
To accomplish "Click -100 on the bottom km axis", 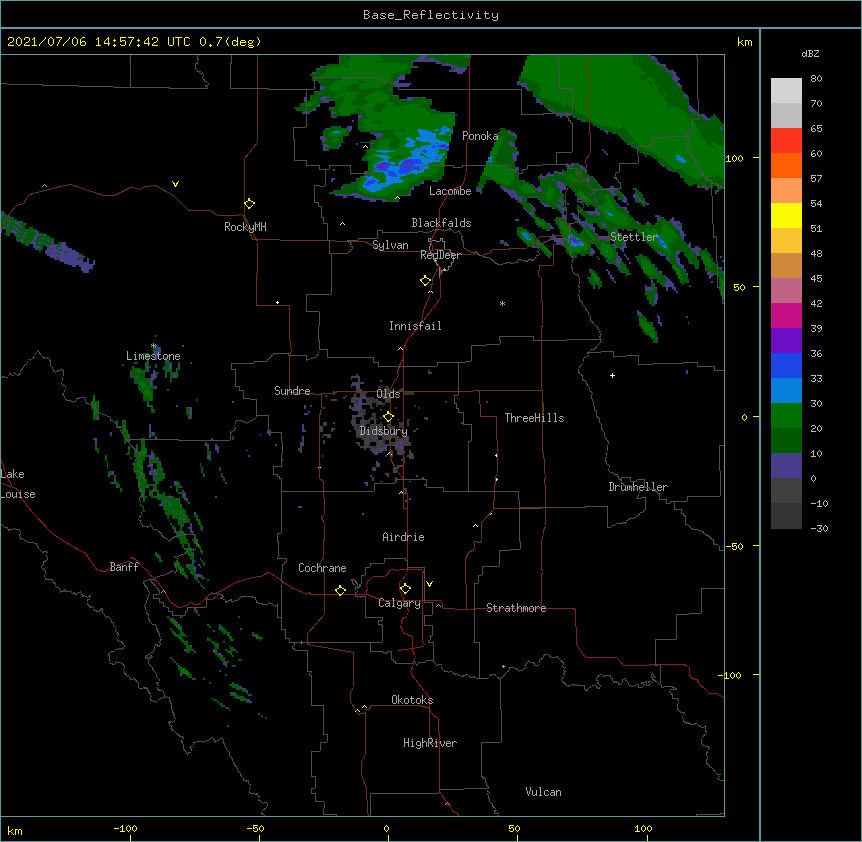I will pos(125,829).
